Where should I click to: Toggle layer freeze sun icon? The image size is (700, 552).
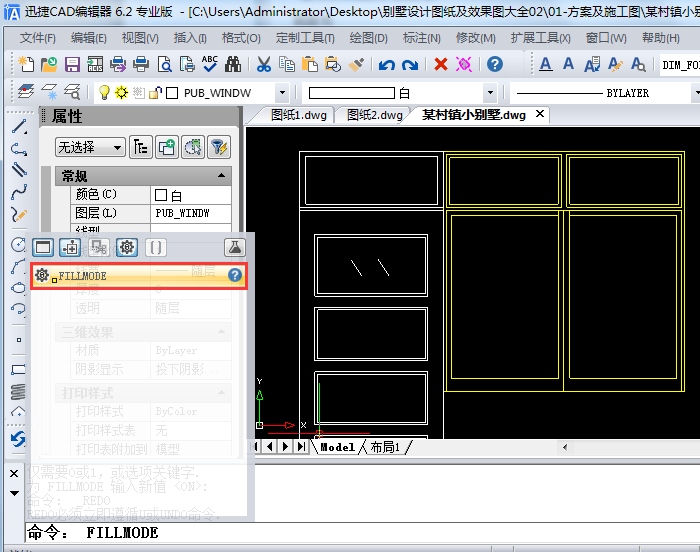121,92
